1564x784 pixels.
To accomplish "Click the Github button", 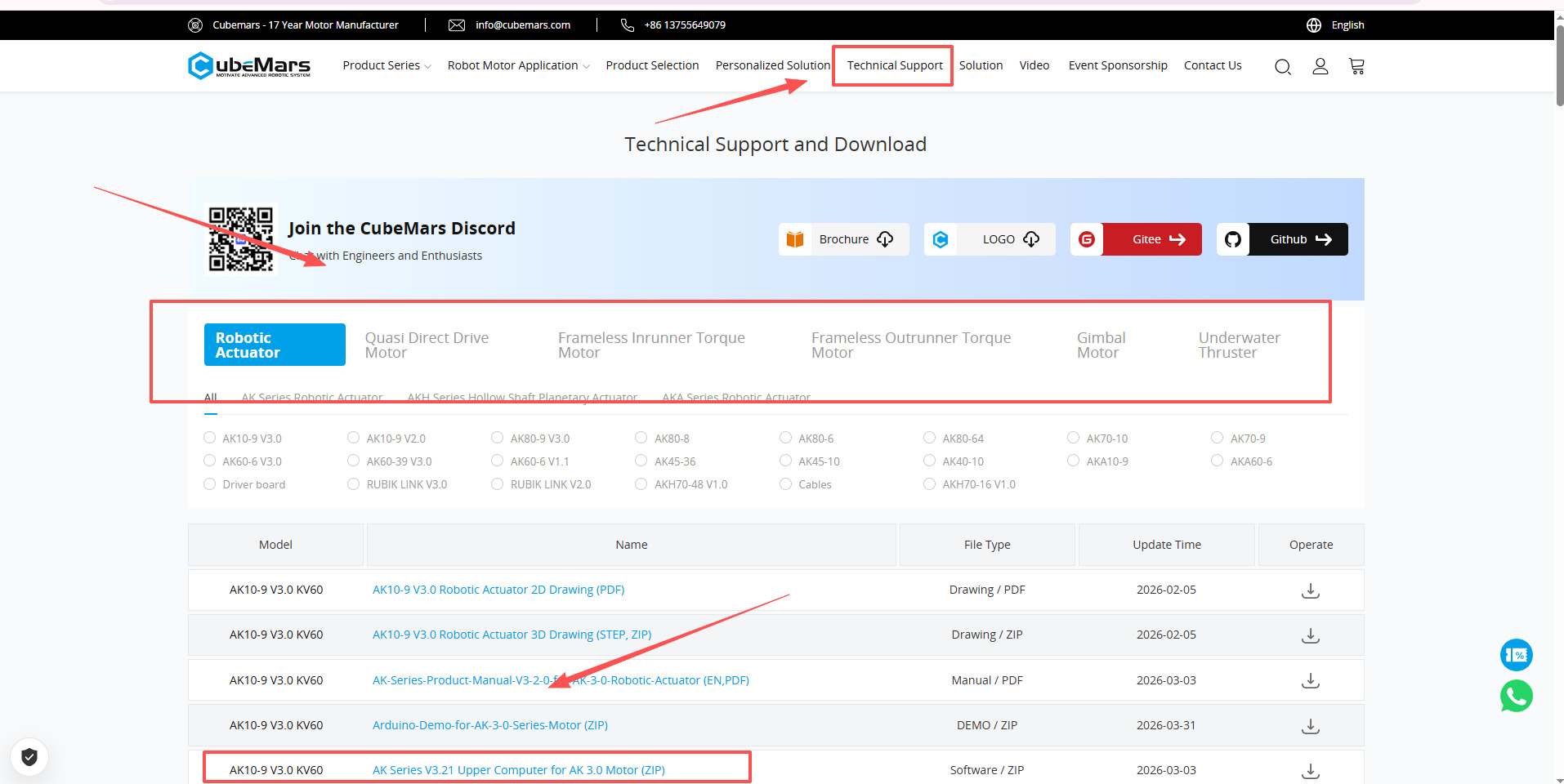I will point(1282,239).
